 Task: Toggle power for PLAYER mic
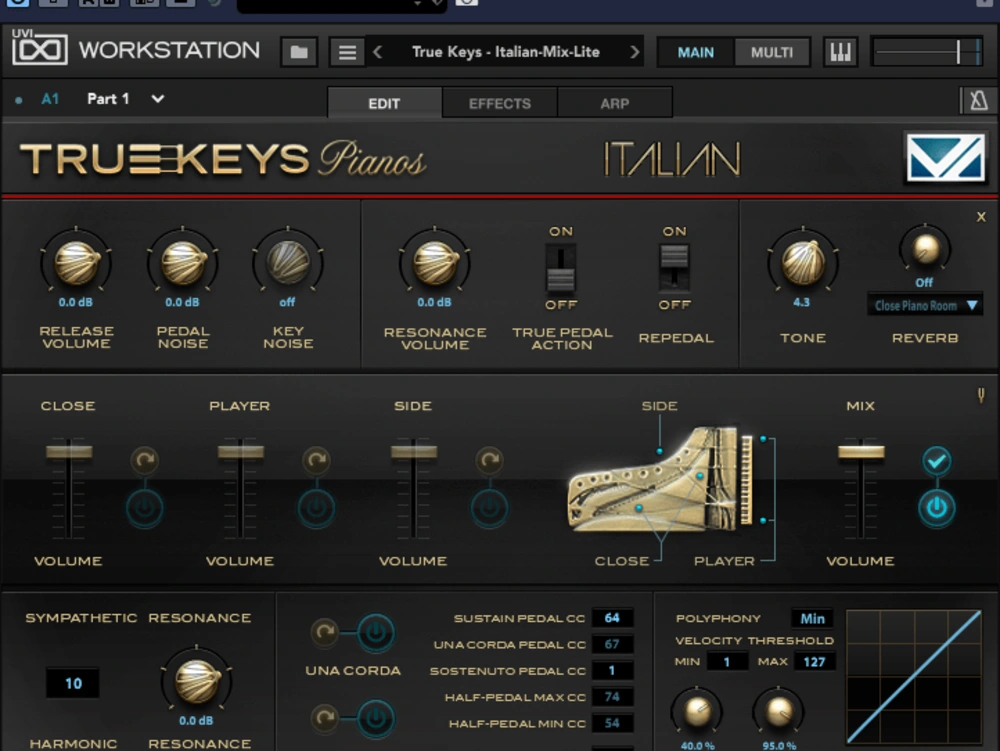pos(316,508)
